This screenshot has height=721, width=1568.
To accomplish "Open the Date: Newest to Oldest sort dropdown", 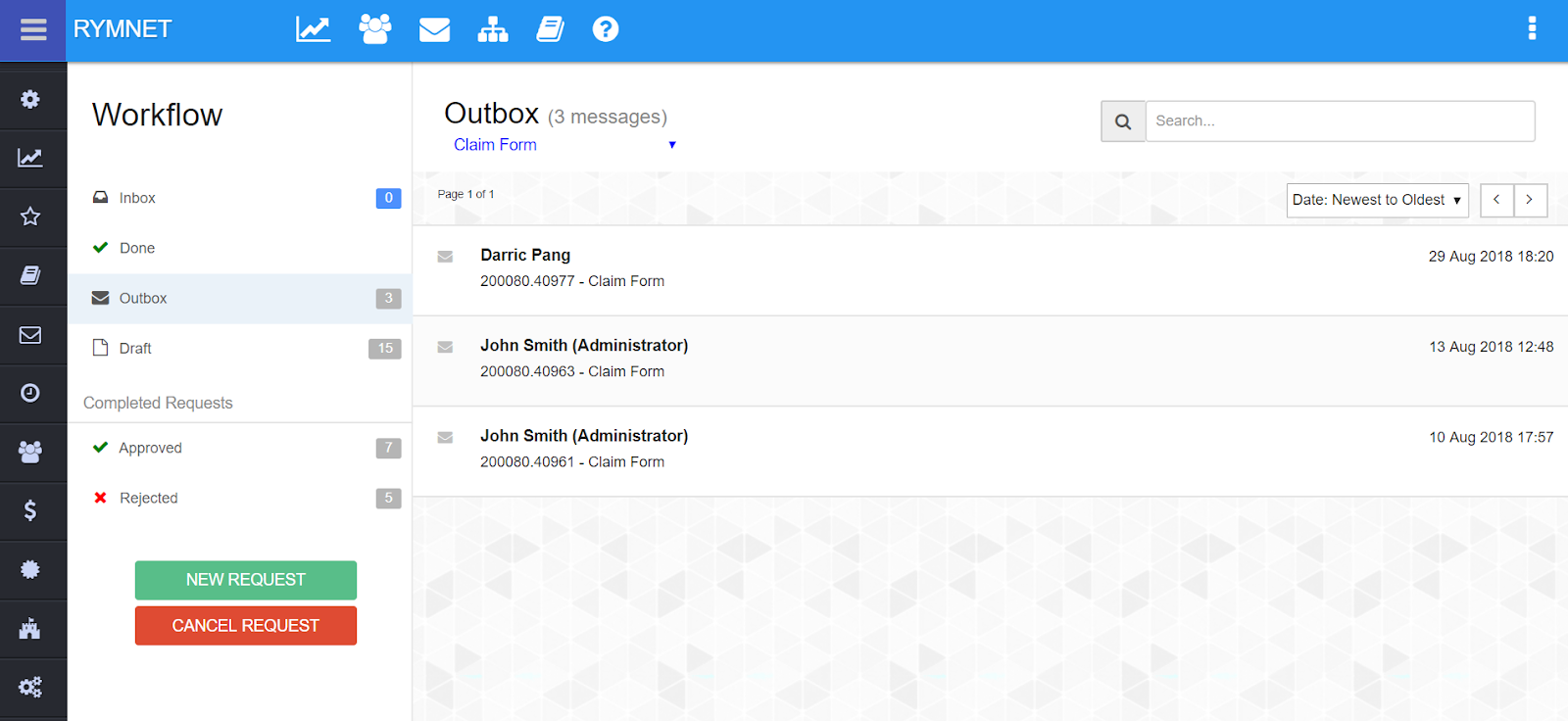I will (x=1377, y=200).
